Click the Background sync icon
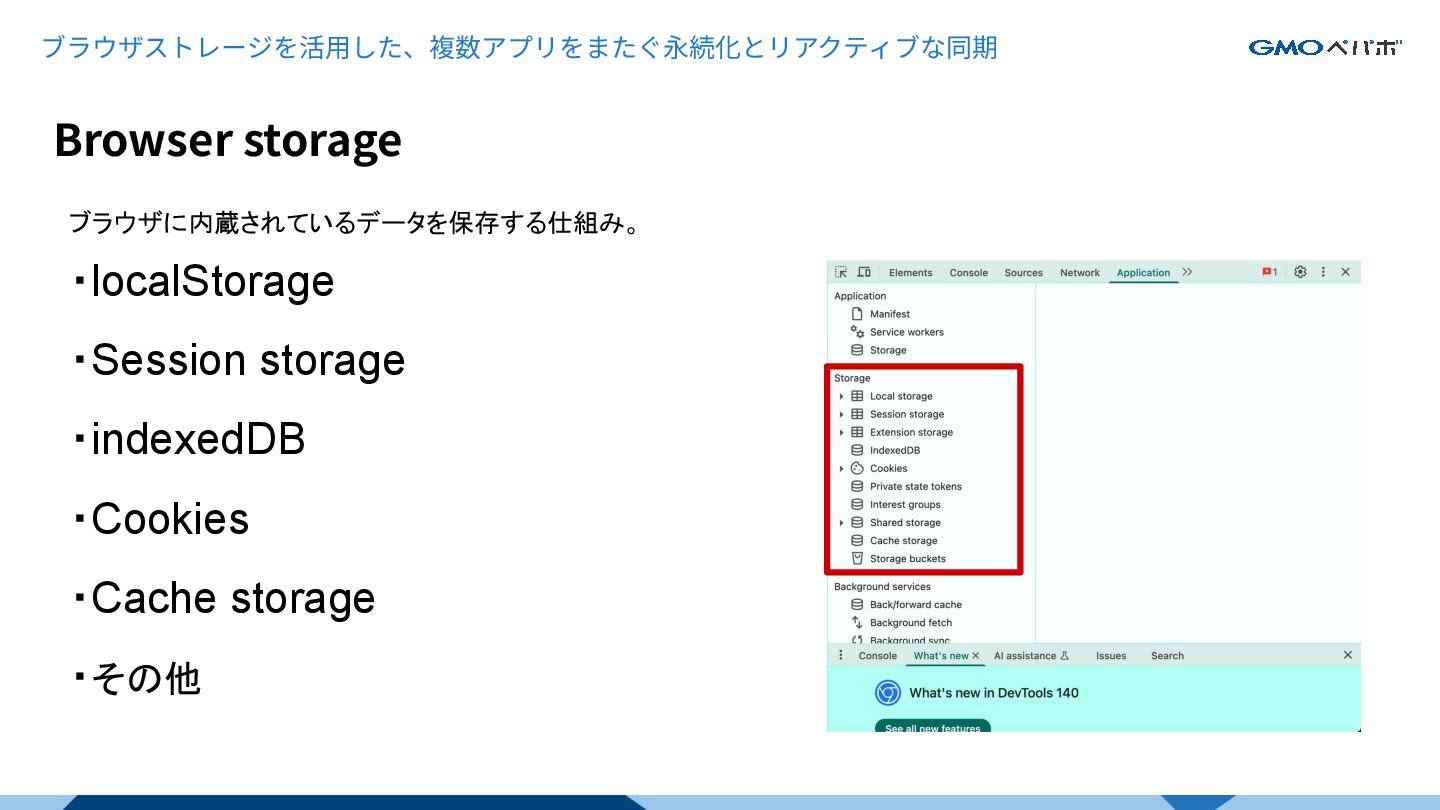The height and width of the screenshot is (810, 1440). point(857,639)
